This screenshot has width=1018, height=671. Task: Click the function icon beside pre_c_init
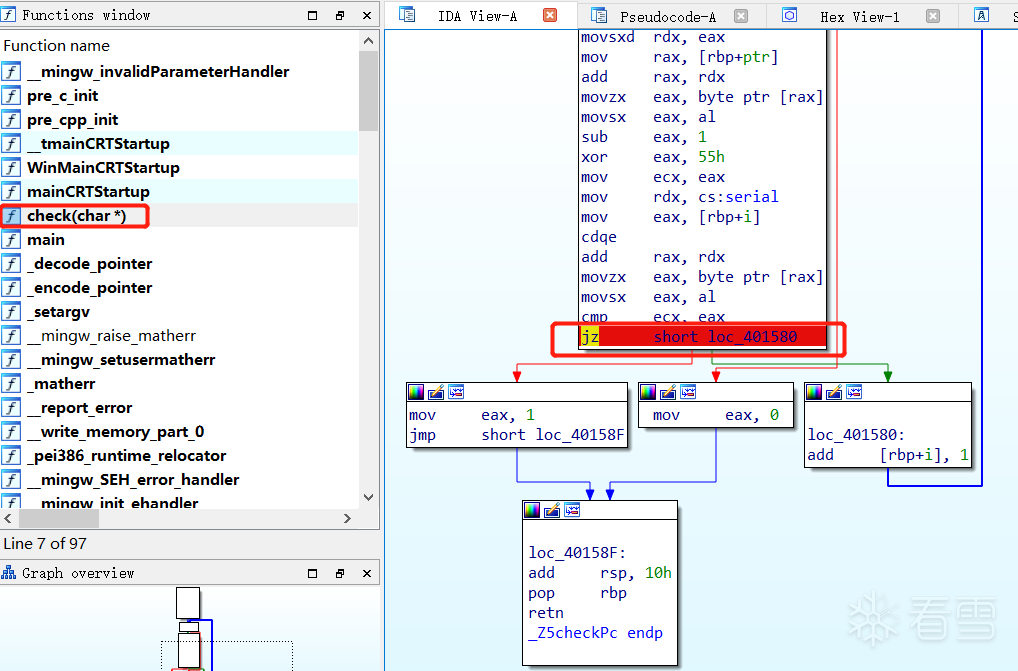[12, 96]
